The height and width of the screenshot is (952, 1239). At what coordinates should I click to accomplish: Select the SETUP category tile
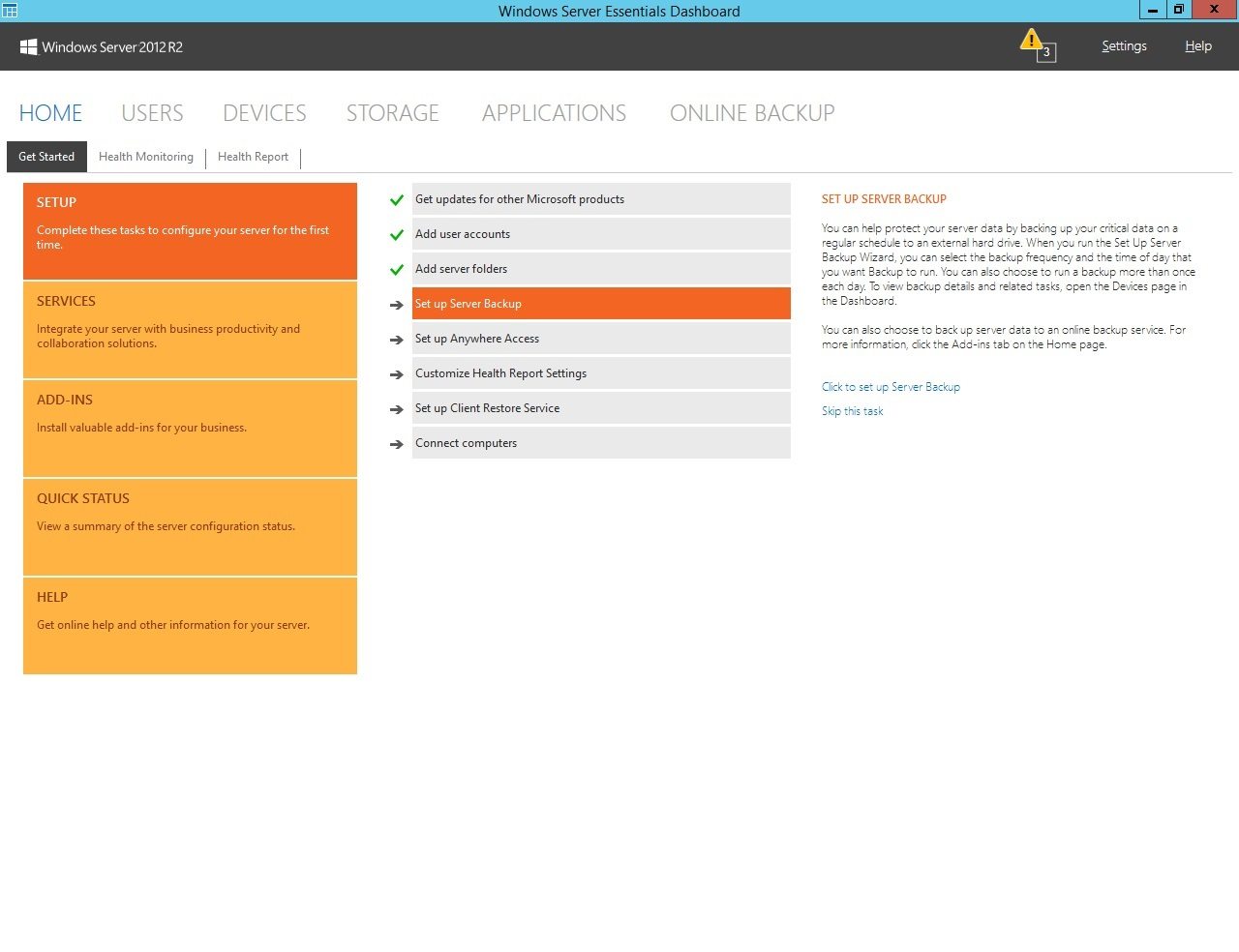click(190, 231)
